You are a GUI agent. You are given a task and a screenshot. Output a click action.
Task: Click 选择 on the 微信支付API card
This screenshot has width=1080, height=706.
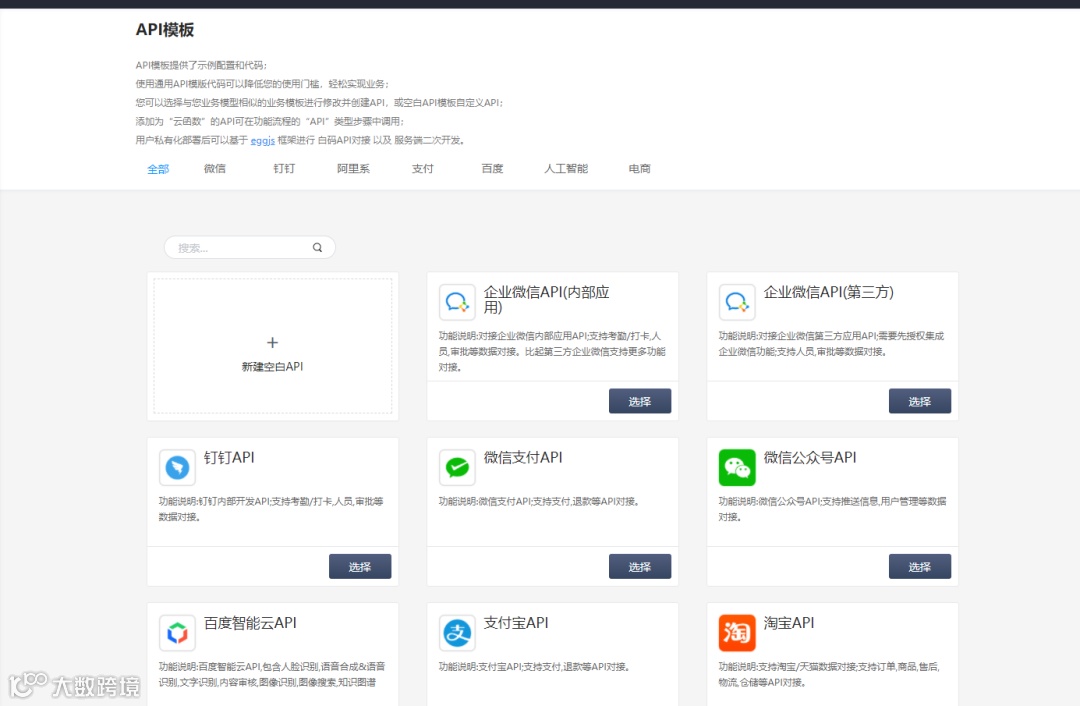(640, 567)
